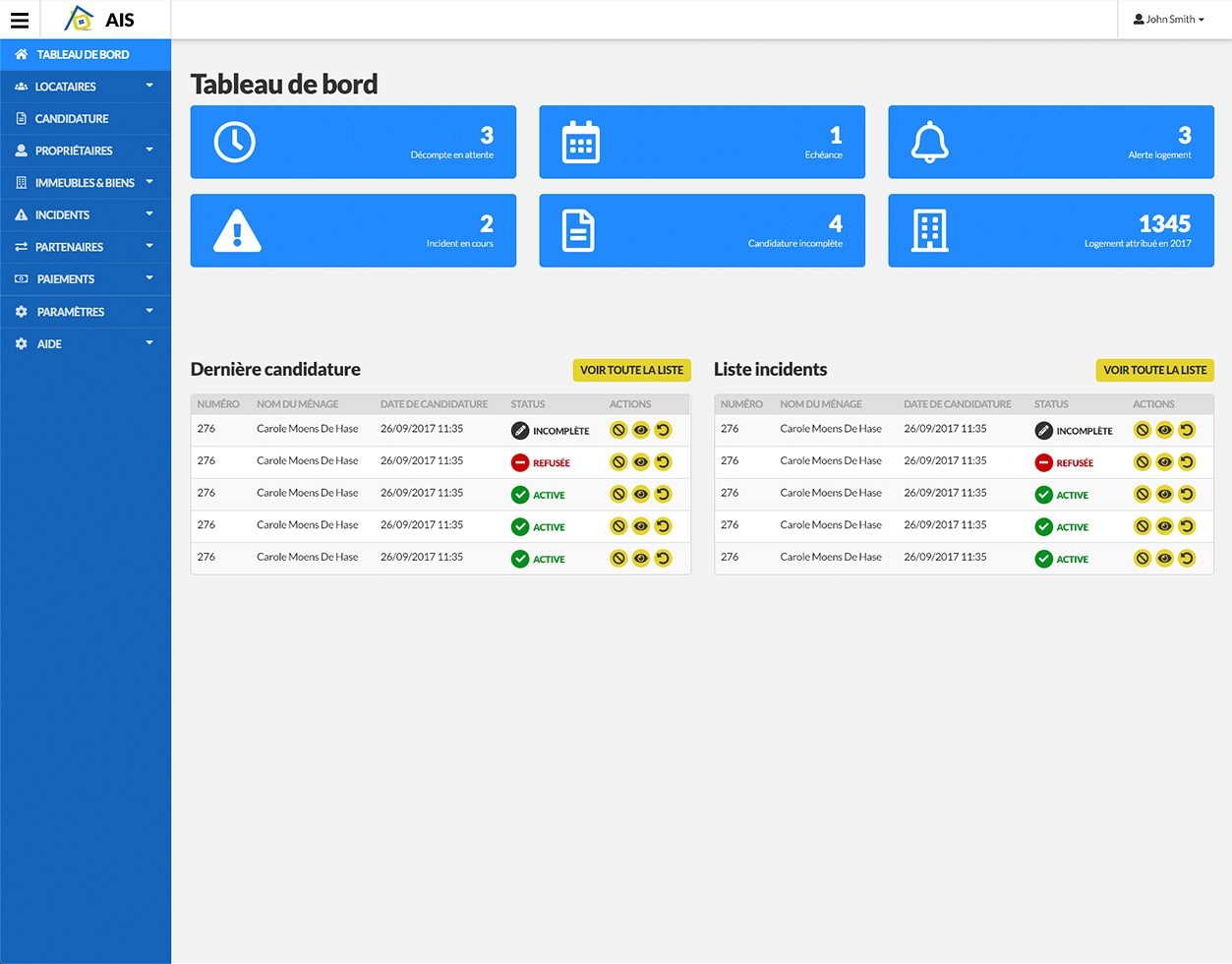
Task: Click the warning triangle on Incident en cours
Action: [x=237, y=231]
